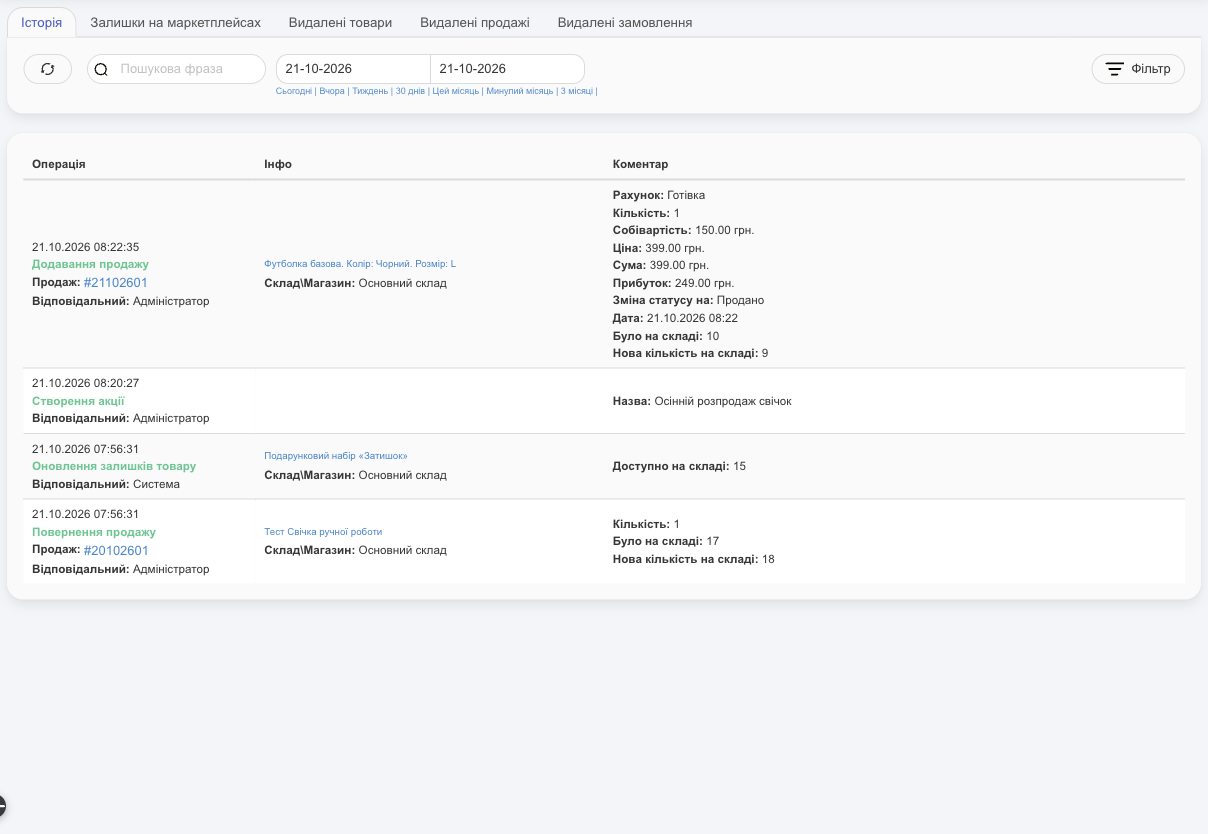Open sale number #21102601

(x=115, y=283)
